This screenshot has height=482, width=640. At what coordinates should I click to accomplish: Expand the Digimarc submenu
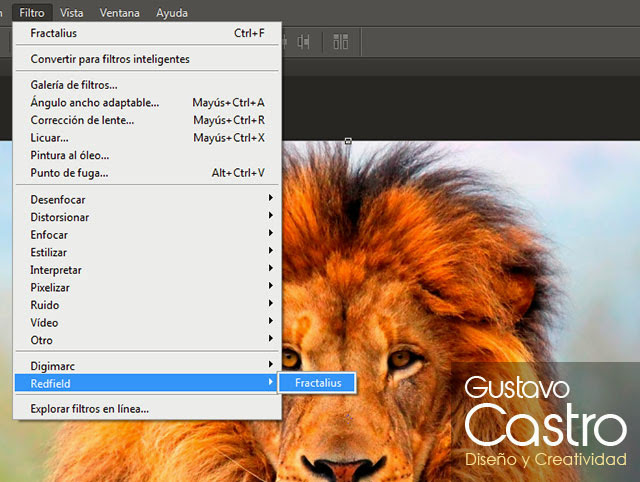pyautogui.click(x=147, y=366)
